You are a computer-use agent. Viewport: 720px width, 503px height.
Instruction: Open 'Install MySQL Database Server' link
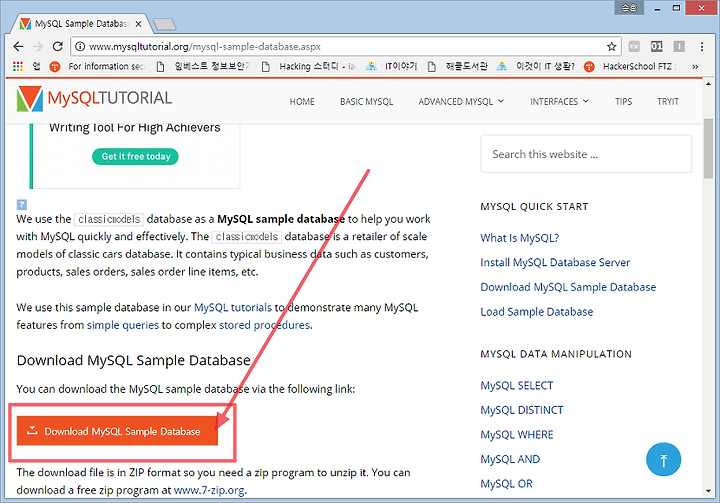(x=555, y=262)
